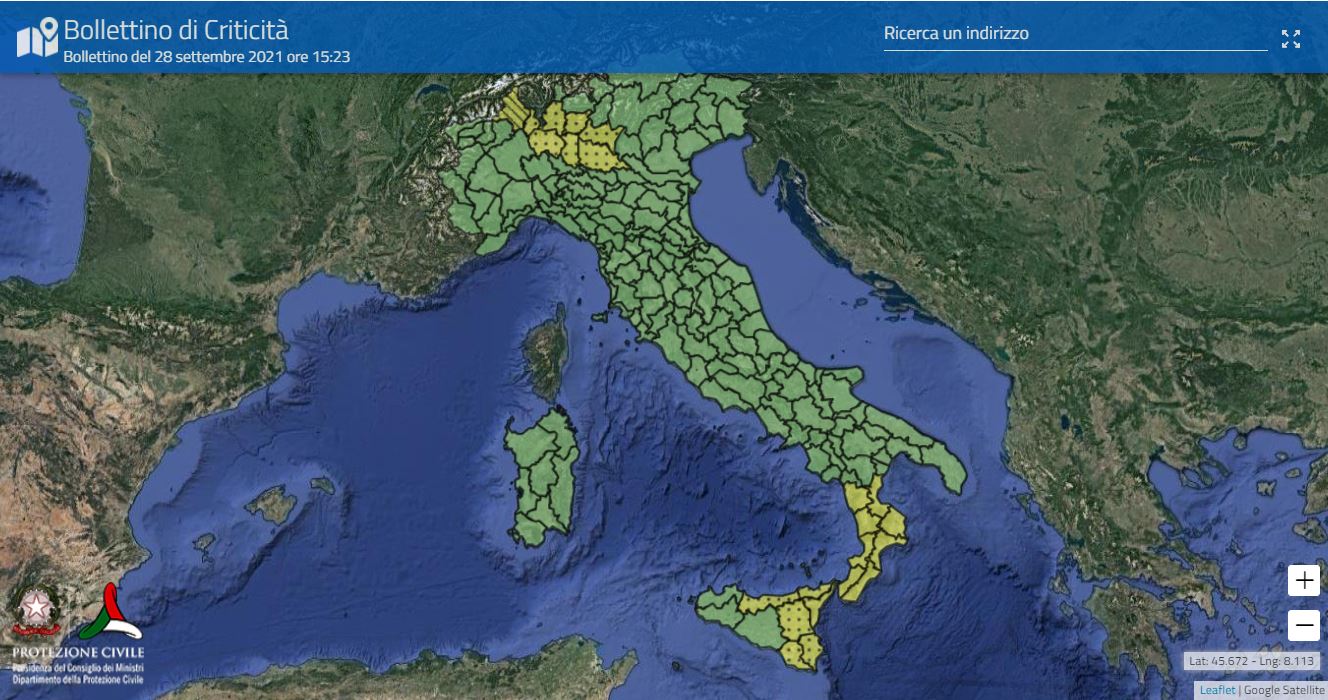This screenshot has width=1328, height=700.
Task: Click the 'Bollettino di Criticità' title
Action: pyautogui.click(x=176, y=30)
